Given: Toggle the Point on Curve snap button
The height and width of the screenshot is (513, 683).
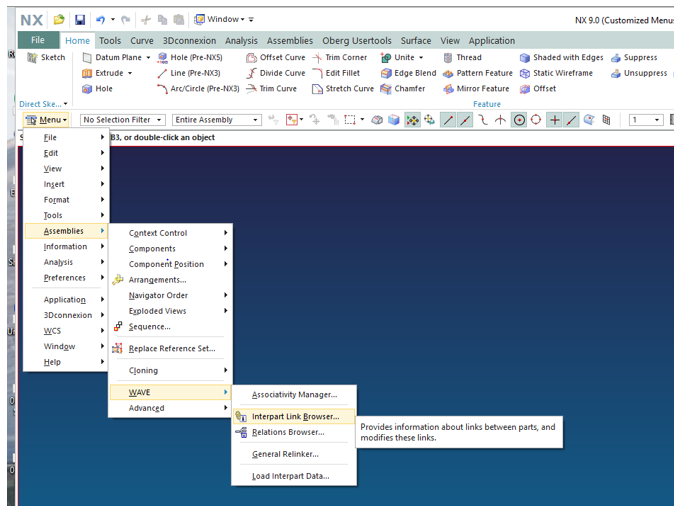Looking at the screenshot, I should click(571, 120).
